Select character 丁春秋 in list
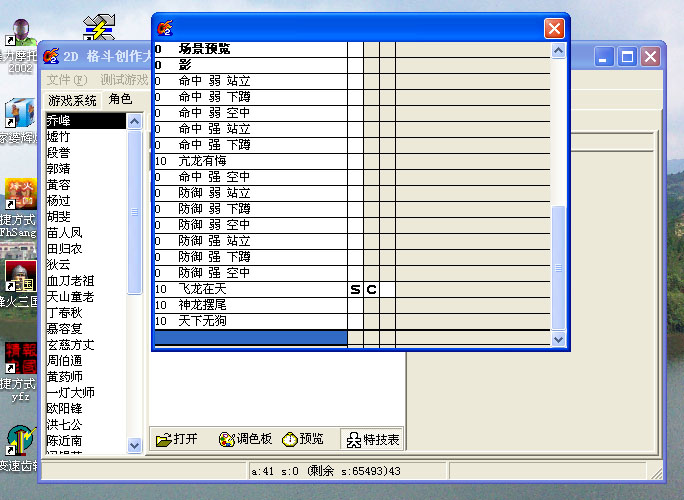This screenshot has width=684, height=500. [86, 313]
